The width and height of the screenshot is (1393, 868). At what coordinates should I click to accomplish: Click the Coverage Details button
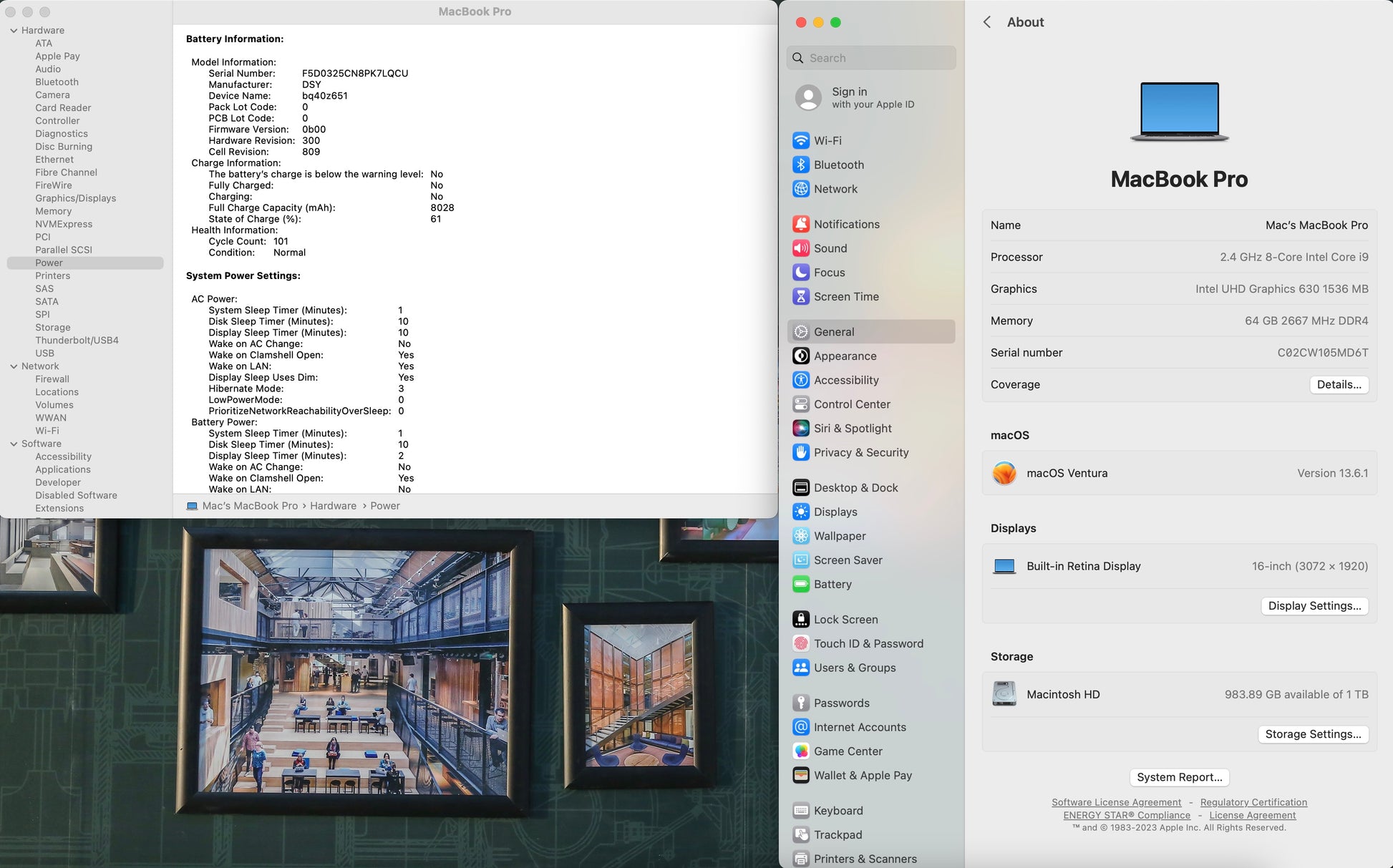[1339, 384]
